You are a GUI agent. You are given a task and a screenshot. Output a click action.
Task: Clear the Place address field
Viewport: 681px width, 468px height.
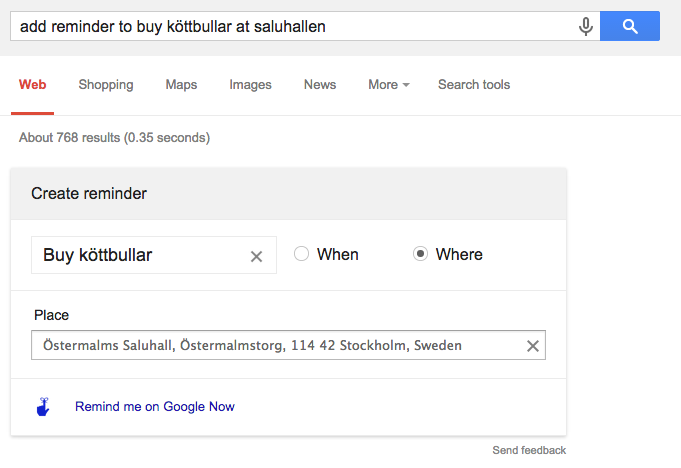[533, 346]
